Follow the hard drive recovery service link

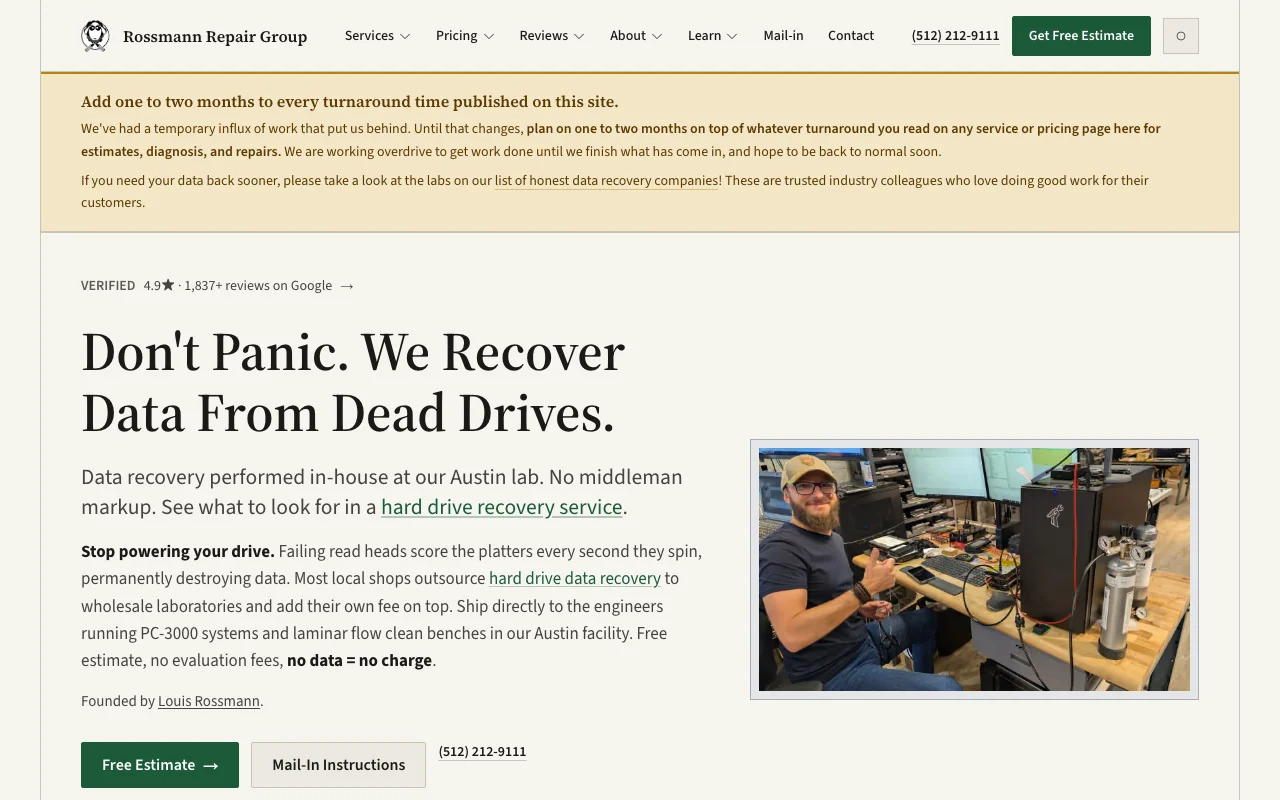coord(502,507)
